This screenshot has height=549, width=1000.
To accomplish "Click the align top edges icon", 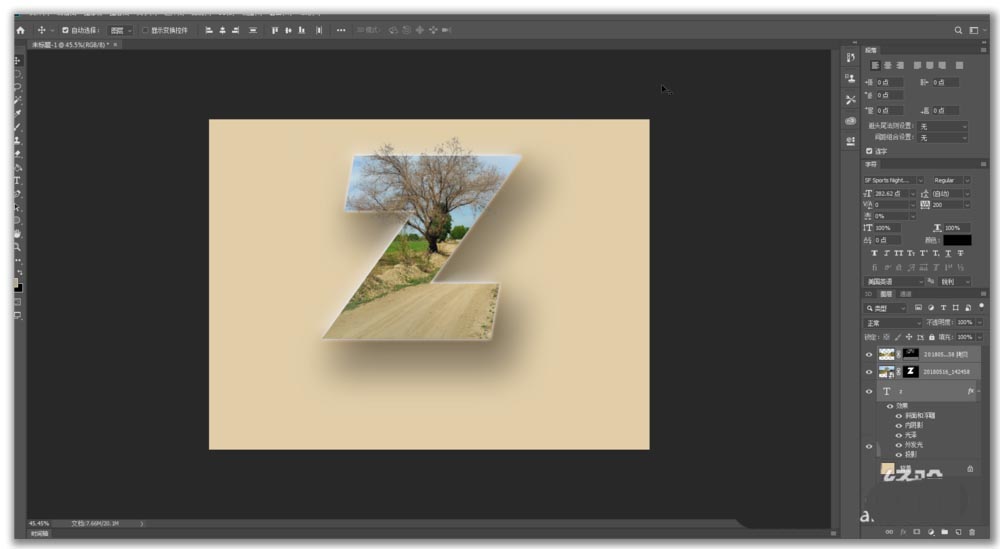I will (275, 30).
